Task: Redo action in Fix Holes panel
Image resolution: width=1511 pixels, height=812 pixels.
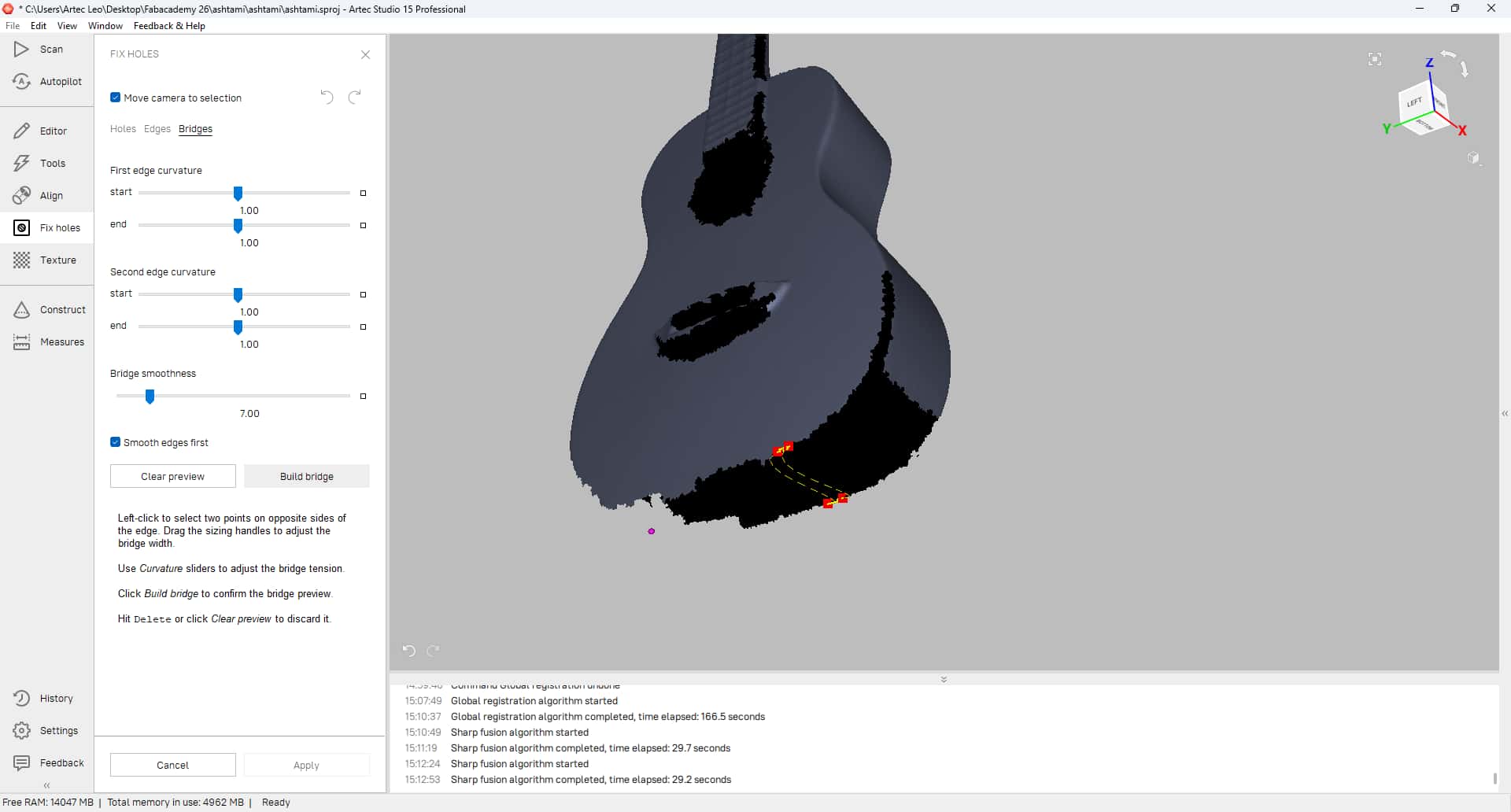Action: coord(355,97)
